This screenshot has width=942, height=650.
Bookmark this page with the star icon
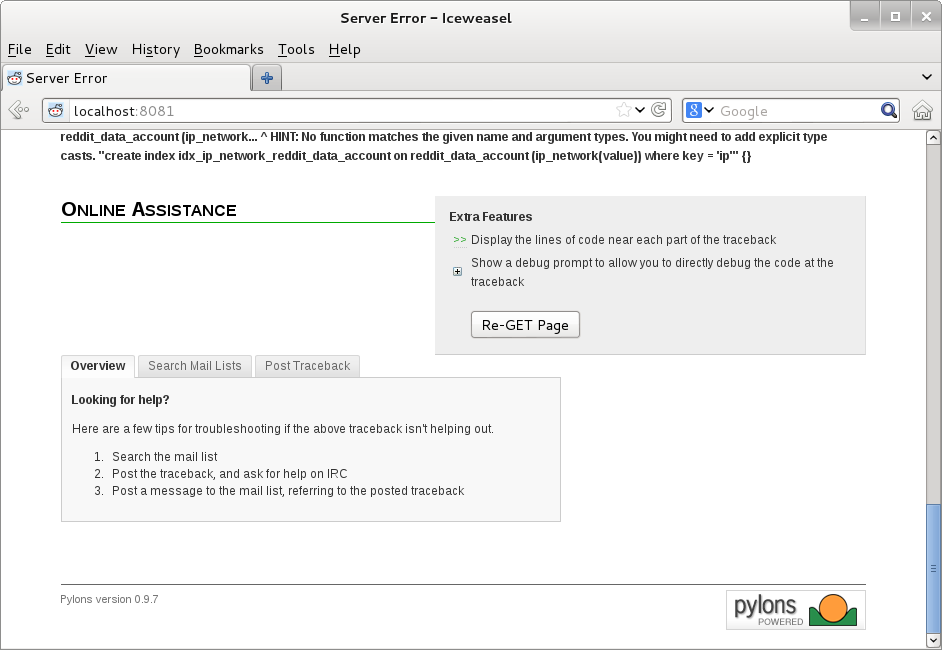624,111
